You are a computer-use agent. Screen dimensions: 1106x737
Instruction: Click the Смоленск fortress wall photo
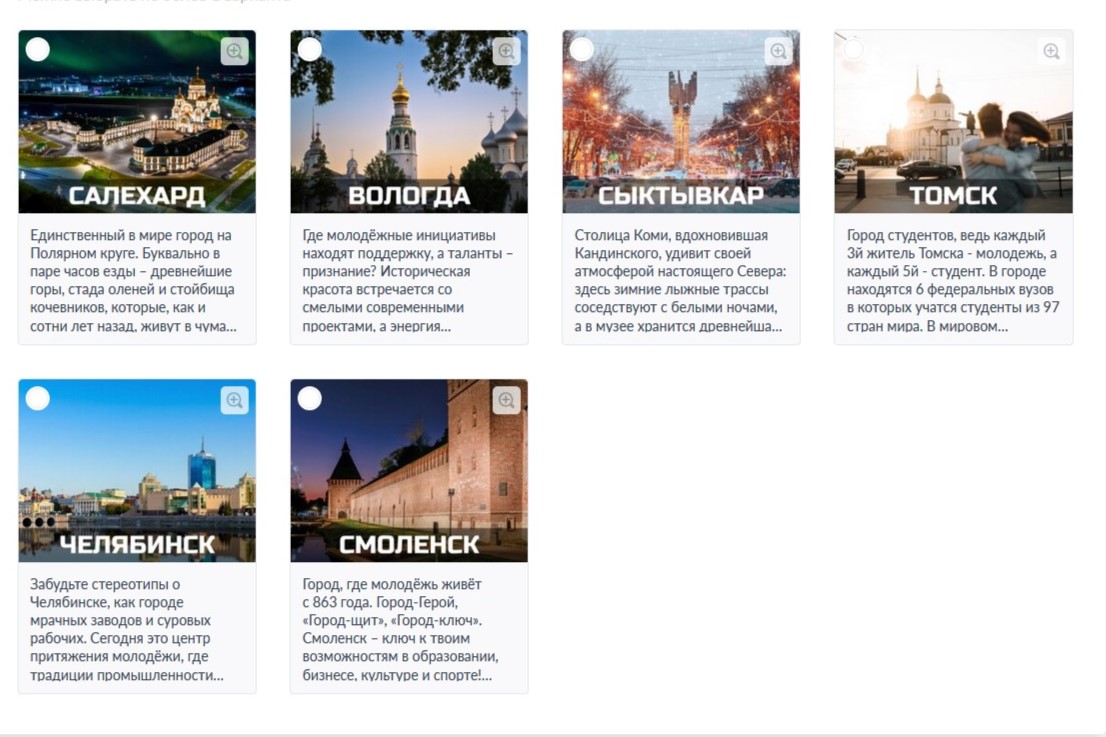pos(409,470)
